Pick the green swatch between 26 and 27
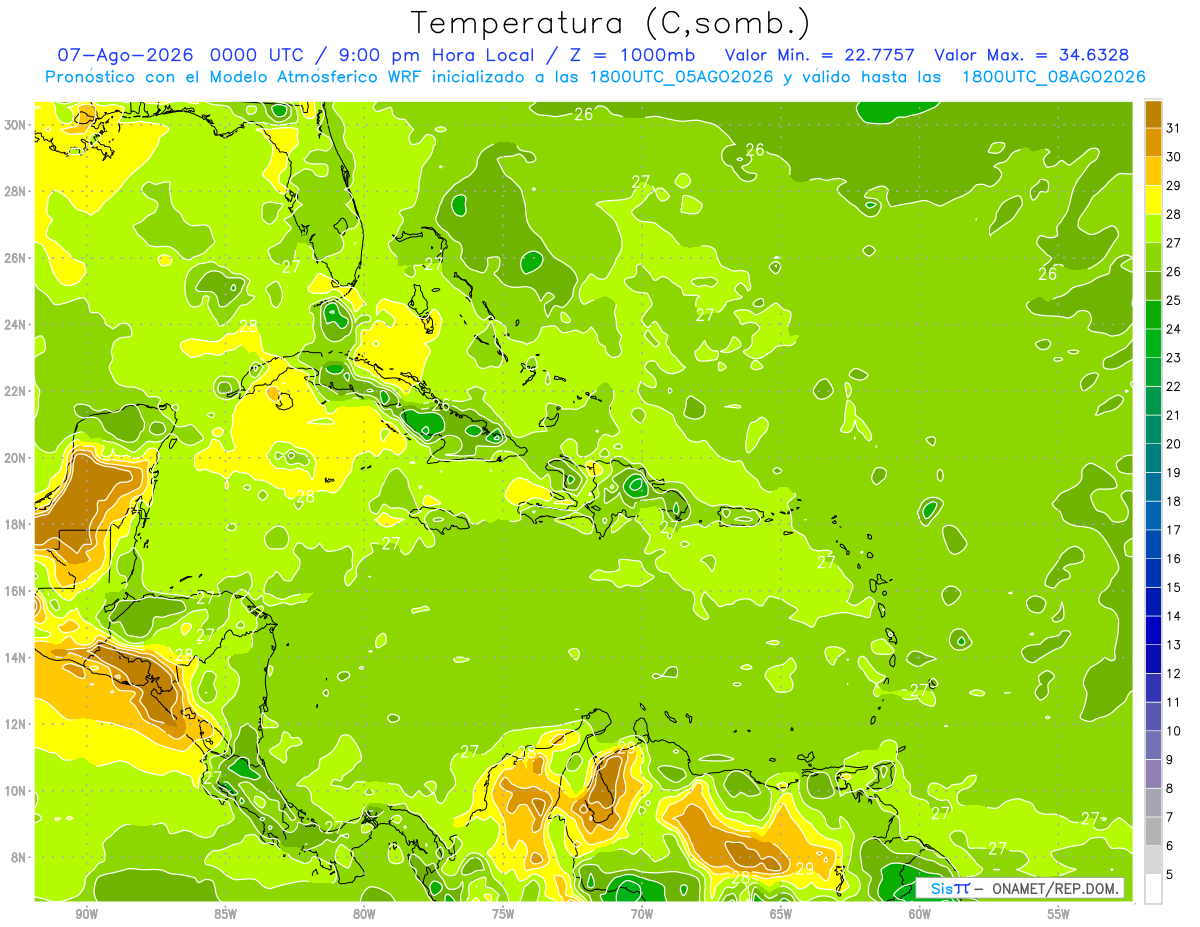Screen dimensions: 1200x927 [1153, 257]
